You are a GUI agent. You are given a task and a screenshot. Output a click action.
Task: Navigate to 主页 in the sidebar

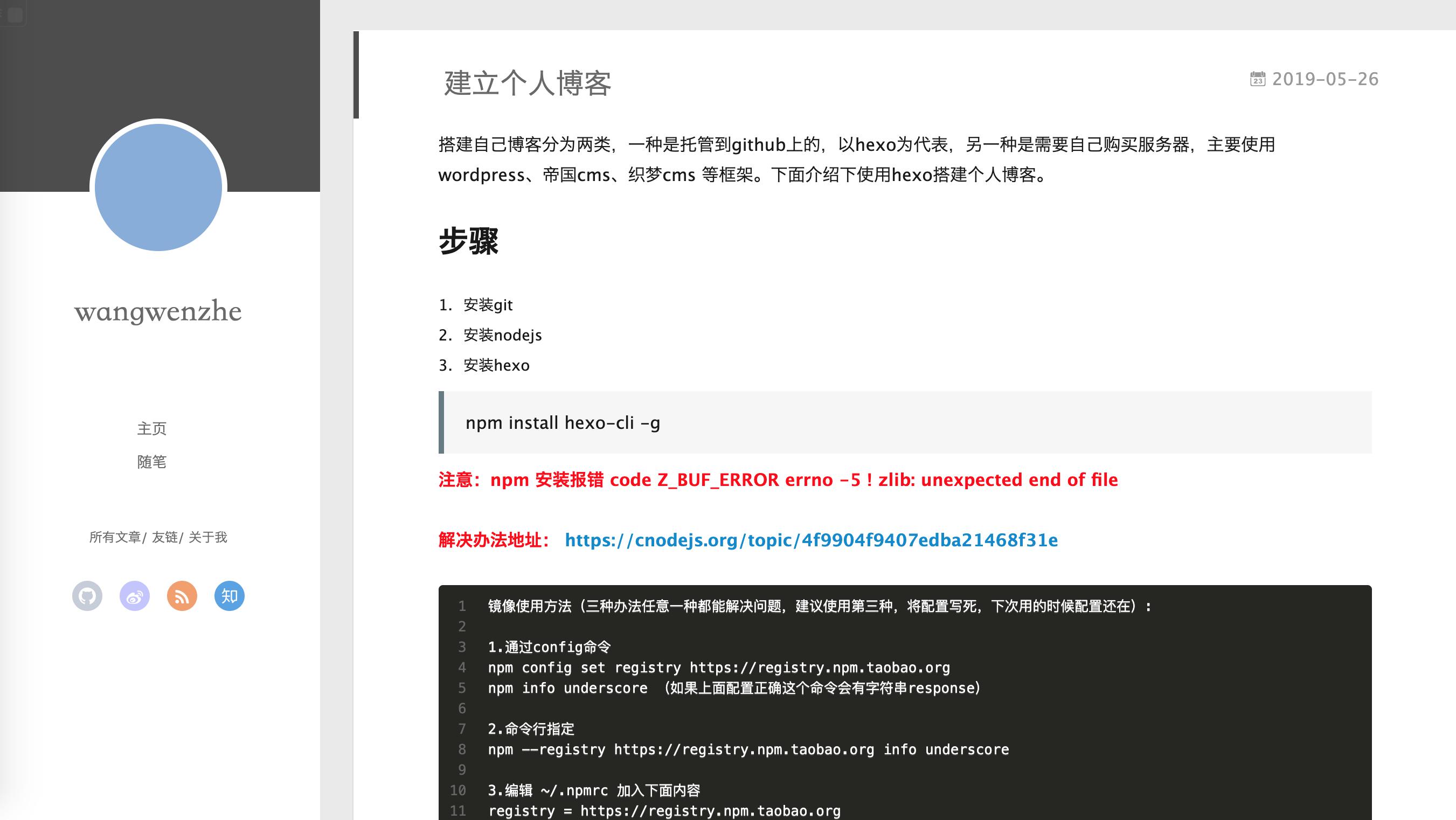(x=151, y=428)
